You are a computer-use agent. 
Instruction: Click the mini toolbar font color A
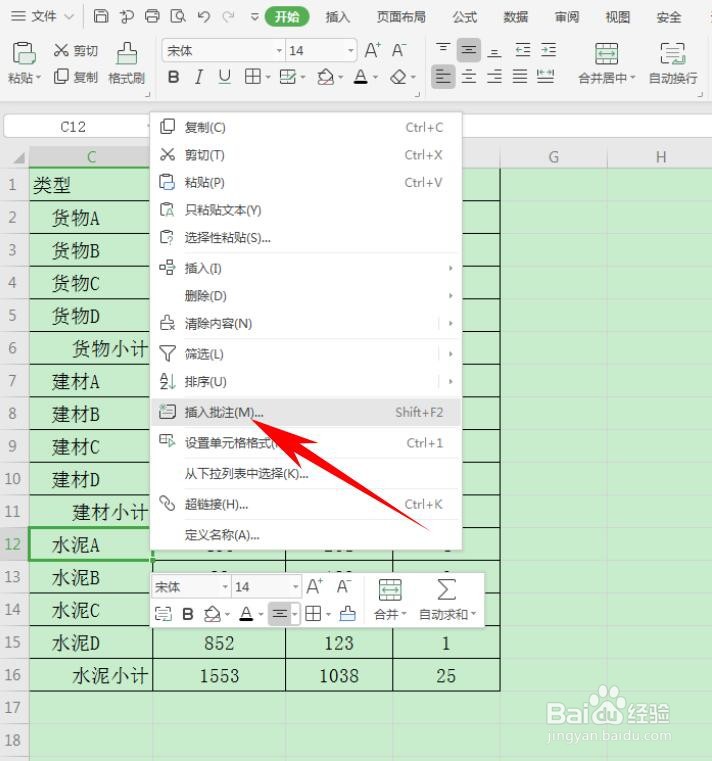click(247, 614)
